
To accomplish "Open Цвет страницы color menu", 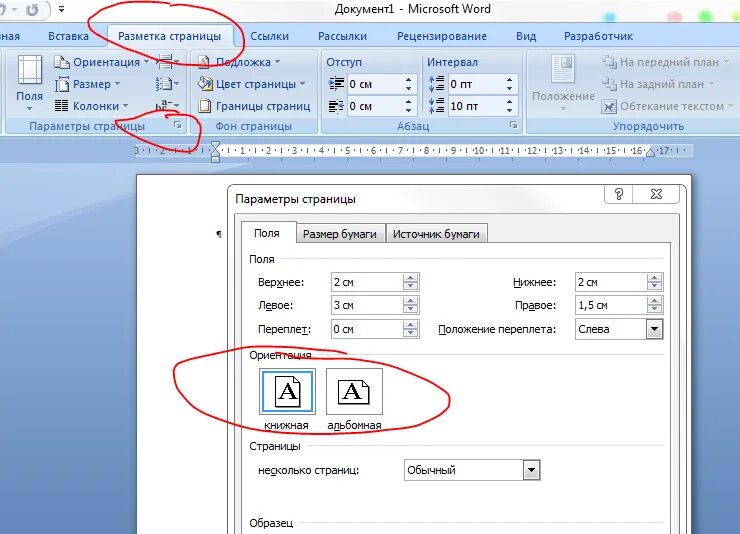I will coord(251,84).
